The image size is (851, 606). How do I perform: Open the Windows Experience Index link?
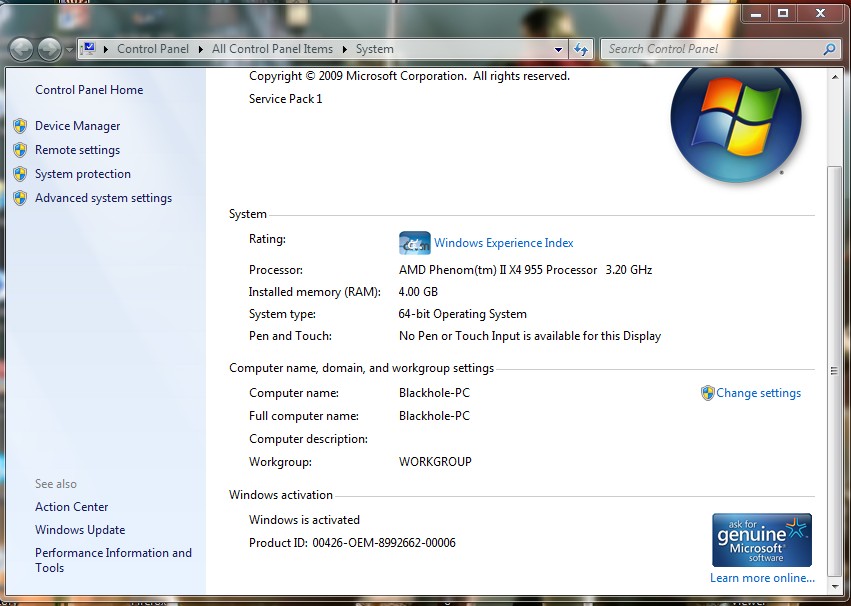click(x=504, y=243)
